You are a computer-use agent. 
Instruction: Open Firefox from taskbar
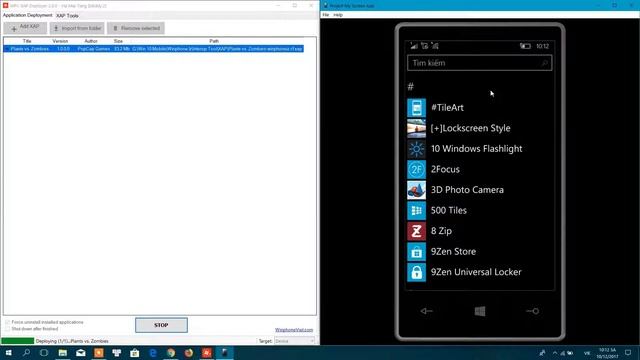coord(189,353)
